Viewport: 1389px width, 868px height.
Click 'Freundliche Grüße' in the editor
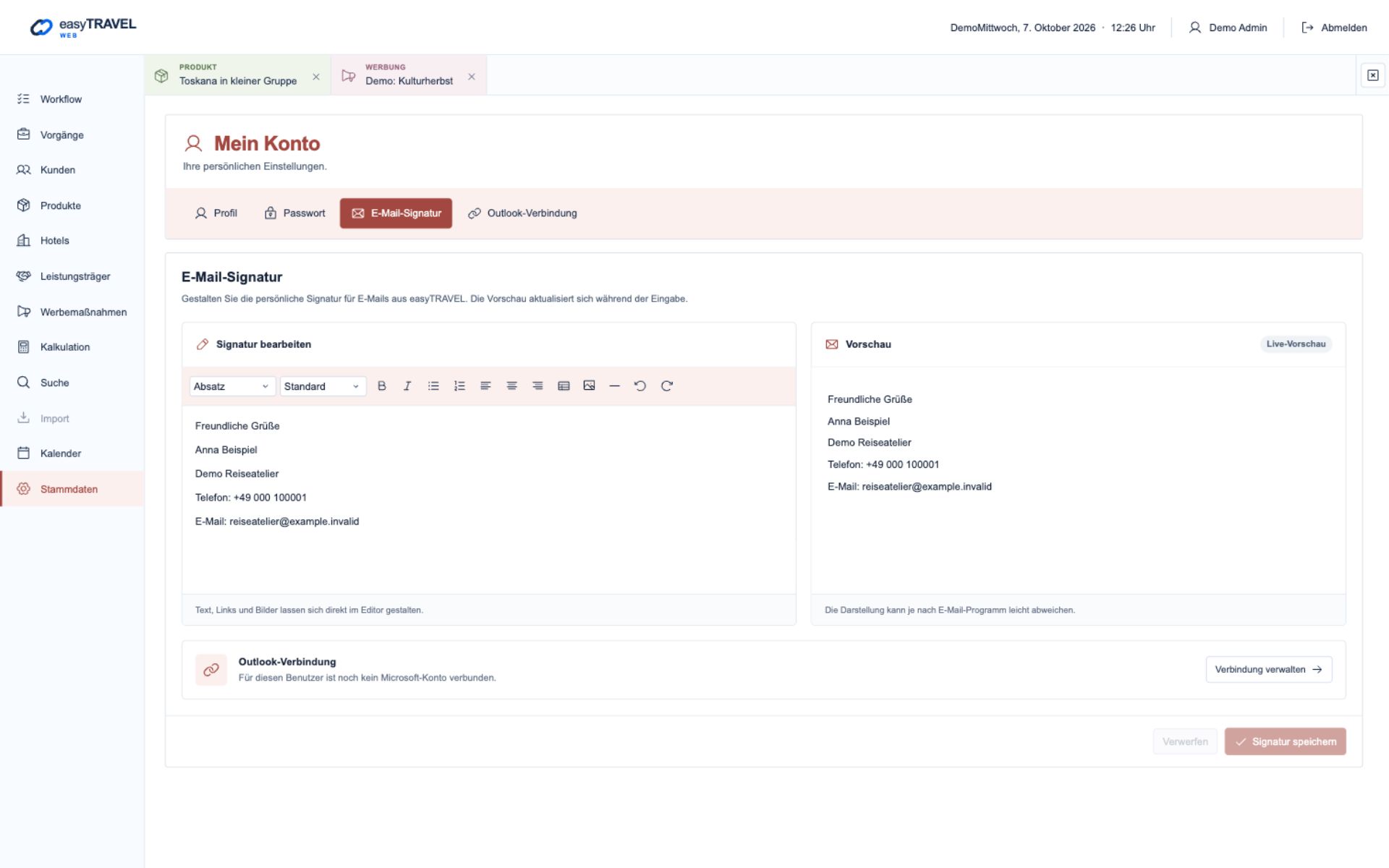tap(237, 426)
